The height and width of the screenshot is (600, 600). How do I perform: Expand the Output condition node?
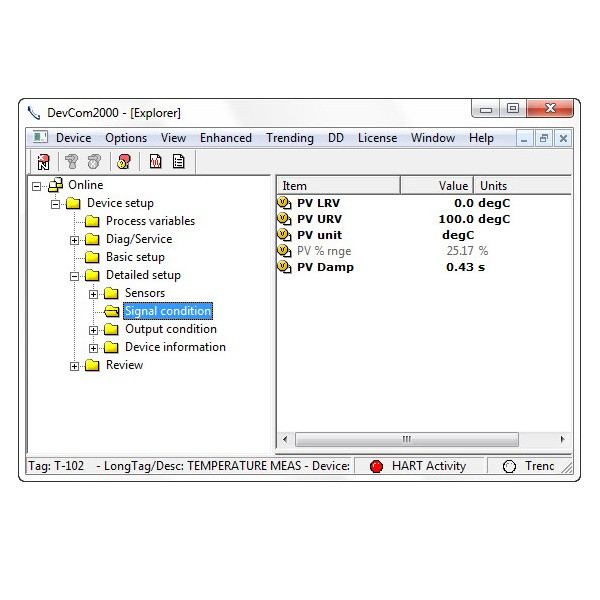(x=93, y=330)
